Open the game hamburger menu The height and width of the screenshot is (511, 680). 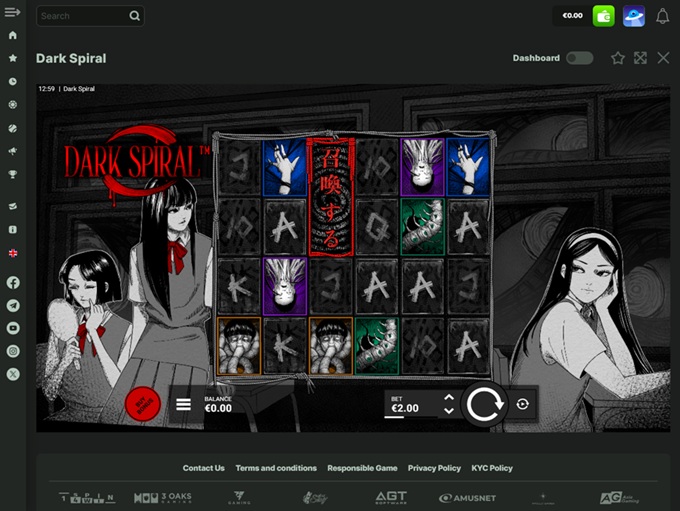(x=183, y=404)
